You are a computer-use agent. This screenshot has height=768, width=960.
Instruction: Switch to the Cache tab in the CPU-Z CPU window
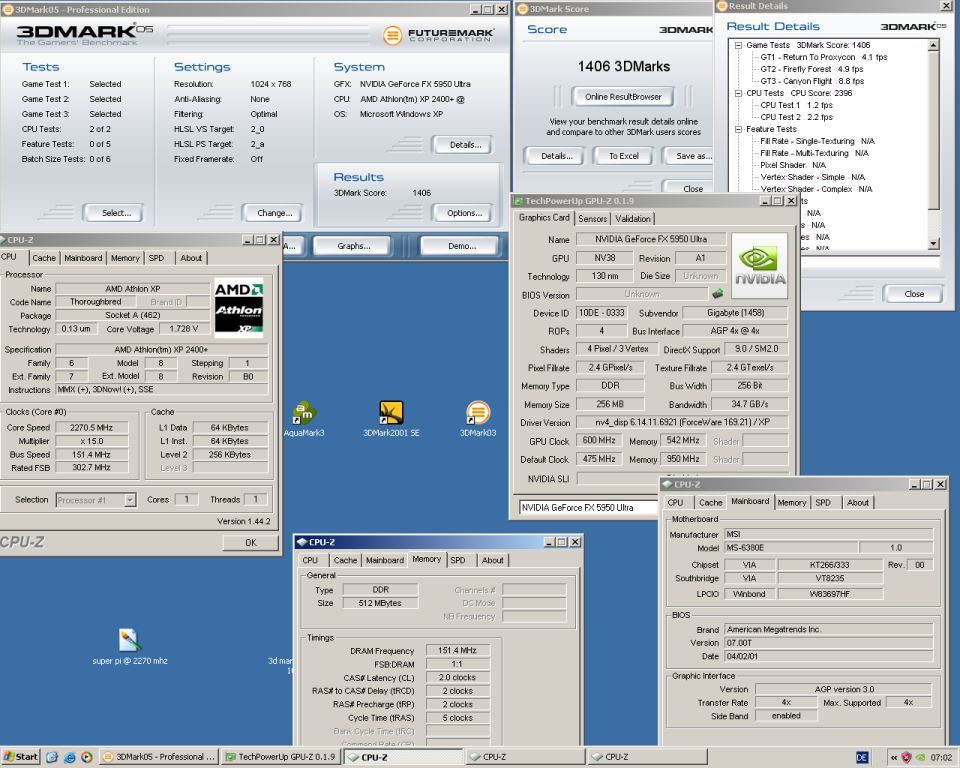point(43,258)
